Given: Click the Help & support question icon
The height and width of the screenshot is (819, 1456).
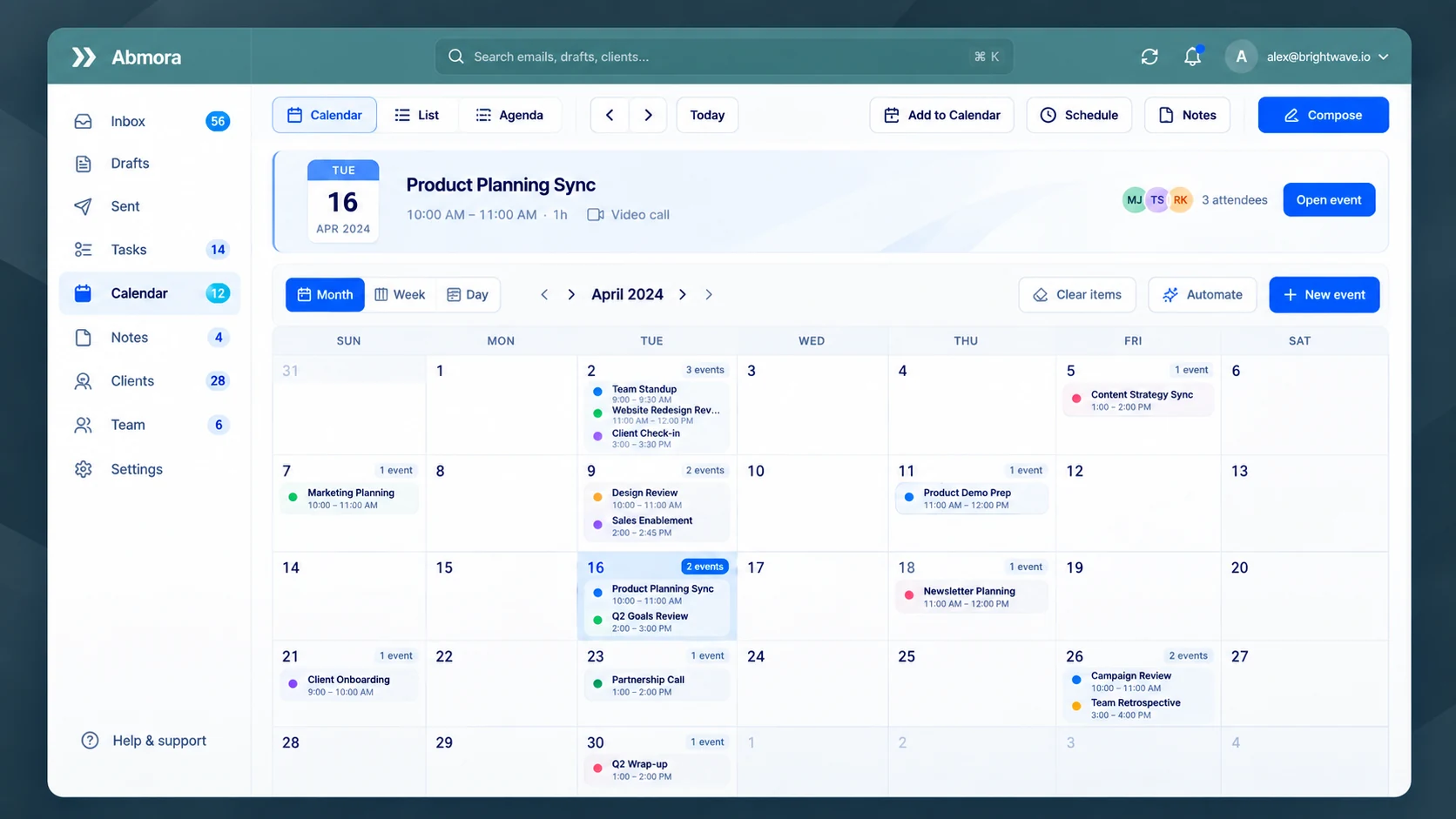Looking at the screenshot, I should pos(90,741).
